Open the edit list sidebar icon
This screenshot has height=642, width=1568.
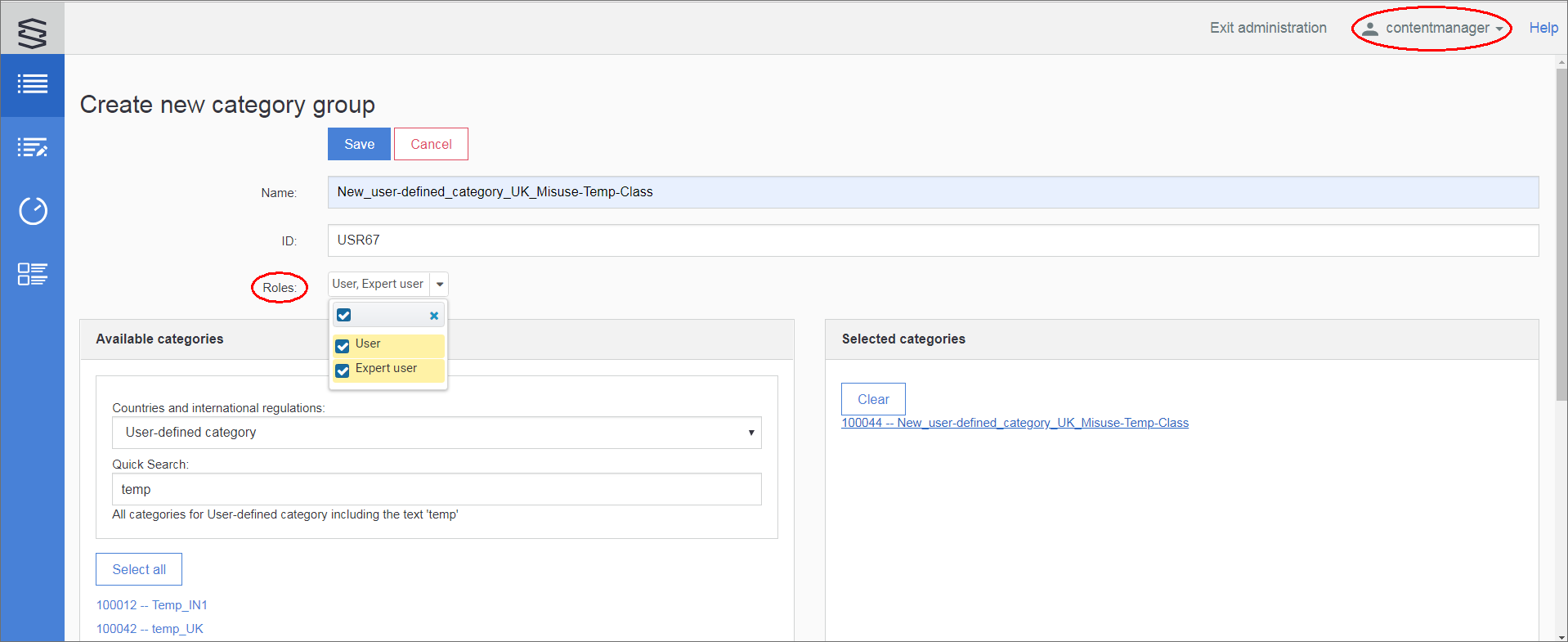tap(33, 148)
